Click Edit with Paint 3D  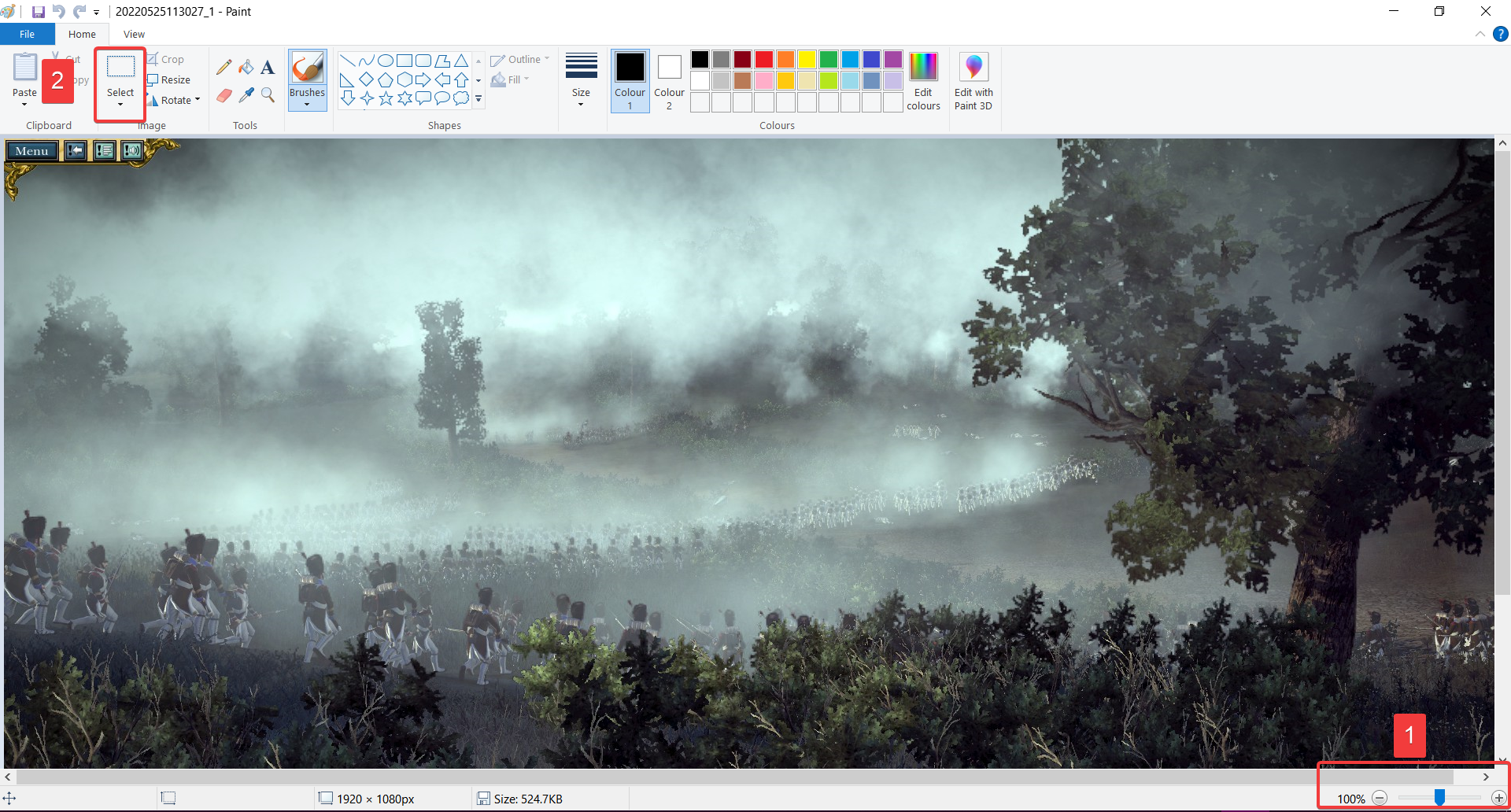[x=973, y=80]
